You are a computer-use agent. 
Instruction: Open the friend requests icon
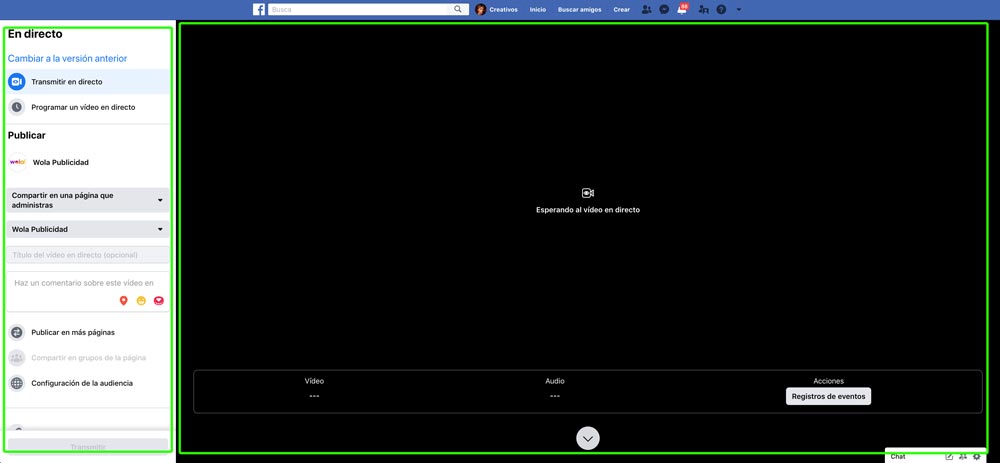647,9
